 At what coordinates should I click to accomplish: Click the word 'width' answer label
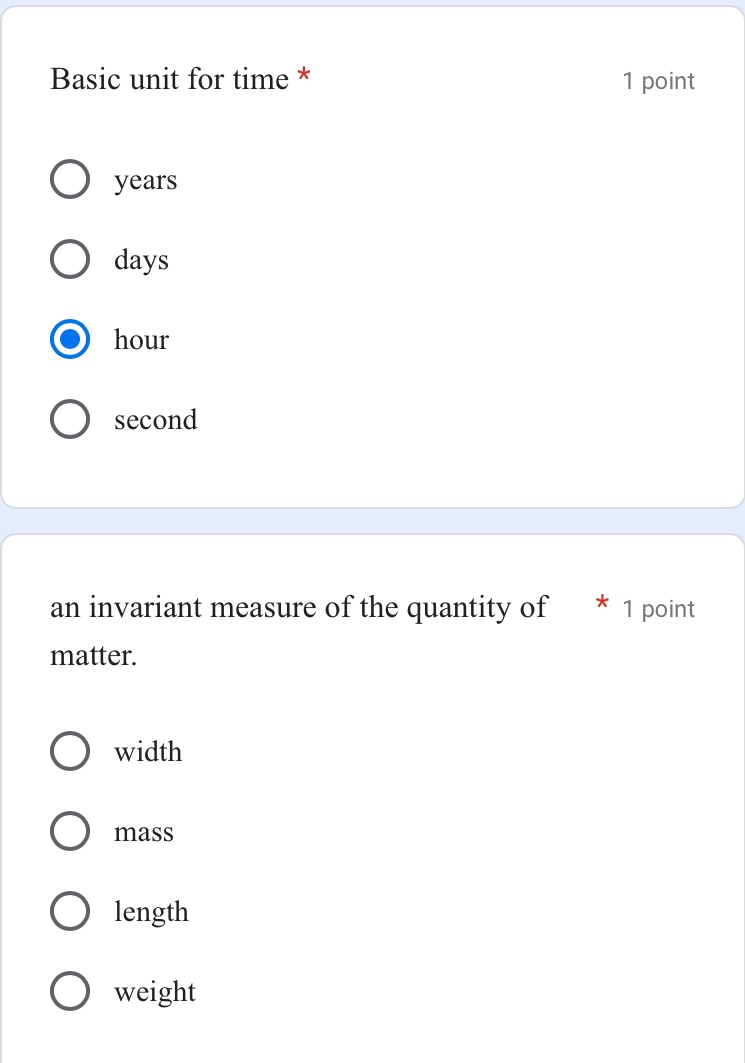pos(149,752)
